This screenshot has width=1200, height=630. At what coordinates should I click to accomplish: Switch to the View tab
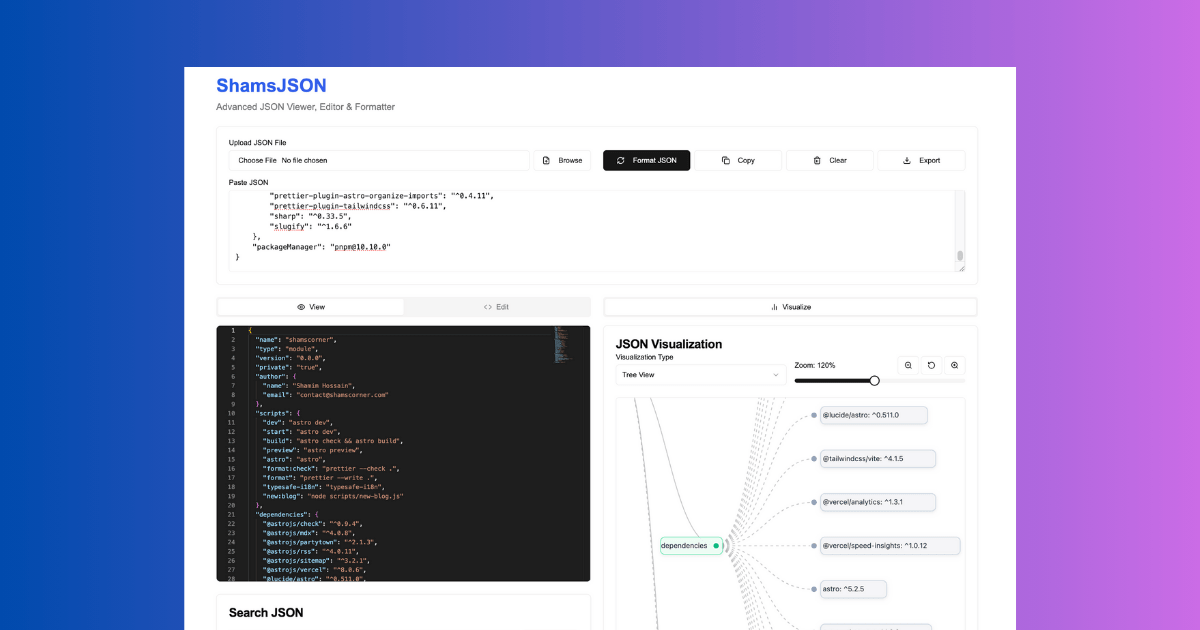(x=311, y=307)
